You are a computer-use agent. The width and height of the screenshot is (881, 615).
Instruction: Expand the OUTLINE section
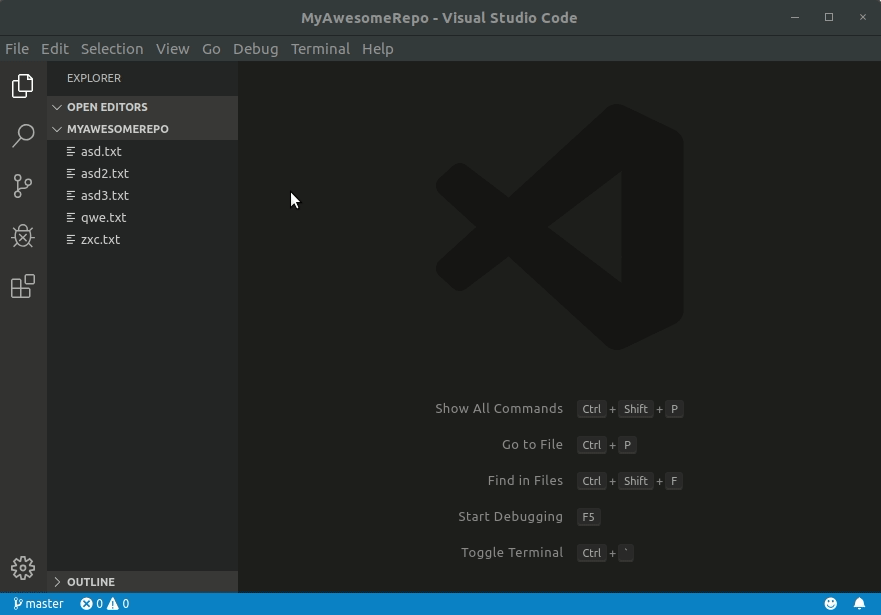pos(90,581)
